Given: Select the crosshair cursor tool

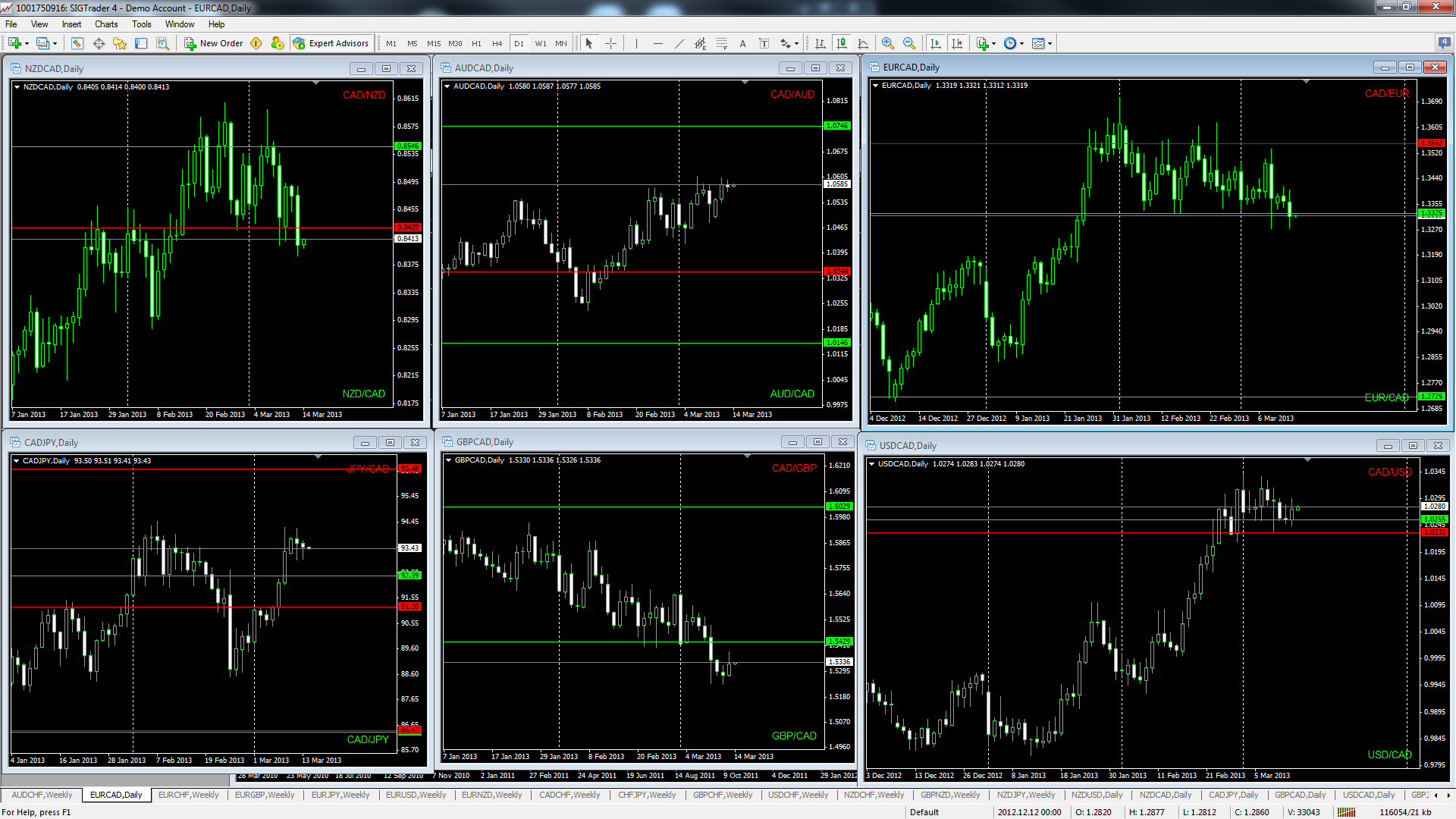Looking at the screenshot, I should pyautogui.click(x=610, y=43).
